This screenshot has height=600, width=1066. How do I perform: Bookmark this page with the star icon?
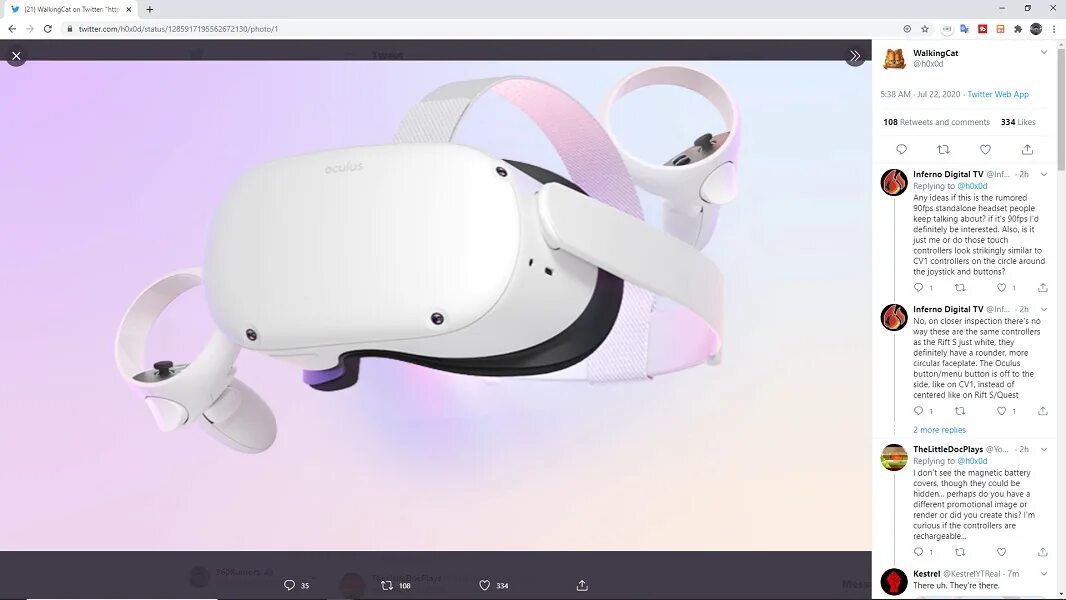pos(925,29)
